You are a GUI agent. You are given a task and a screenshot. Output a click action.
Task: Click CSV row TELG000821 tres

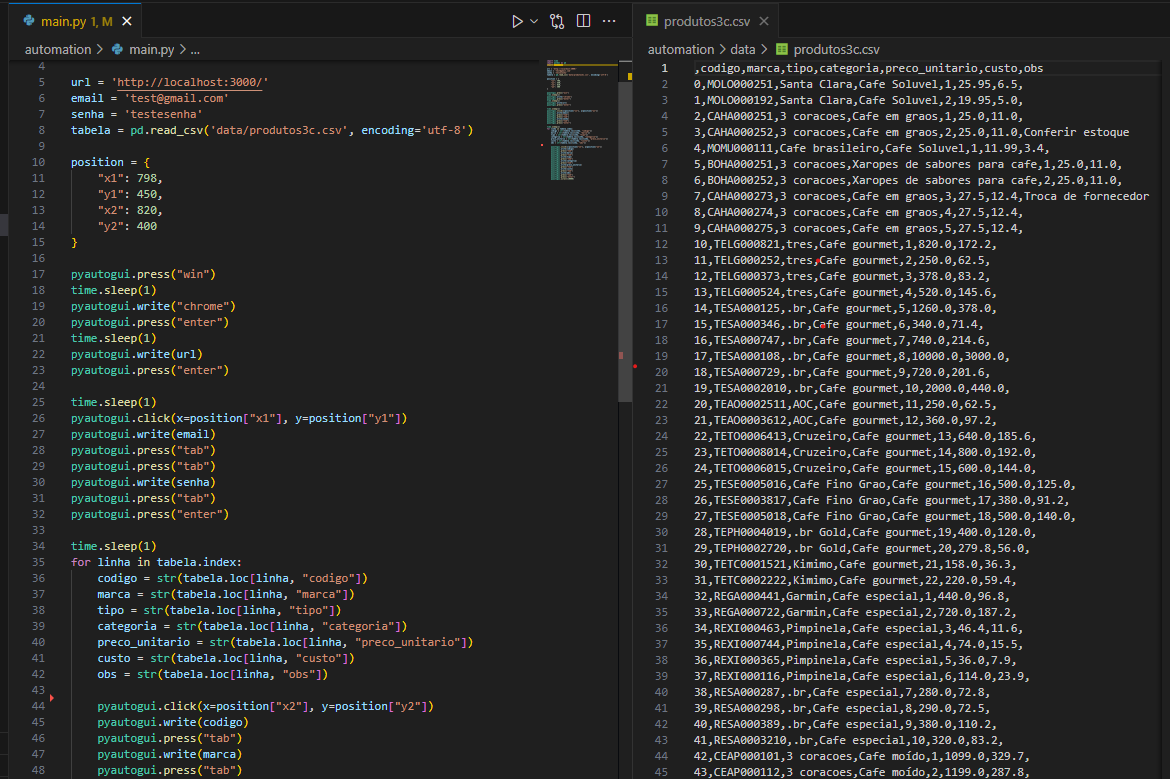[x=845, y=245]
